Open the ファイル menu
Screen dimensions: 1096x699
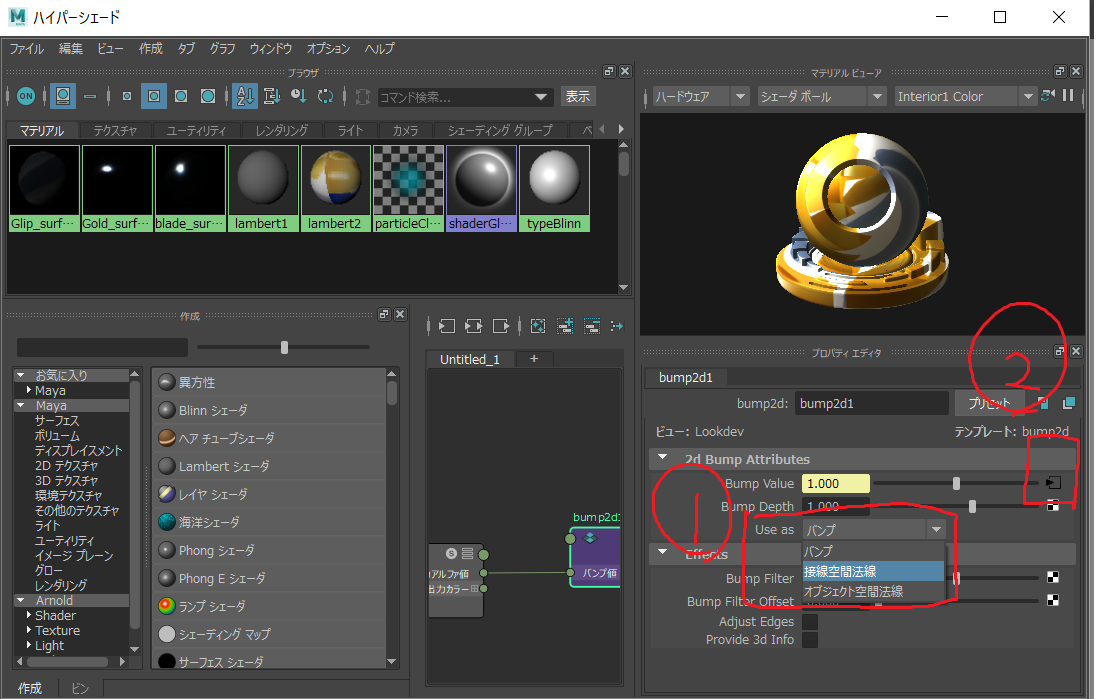[x=27, y=48]
